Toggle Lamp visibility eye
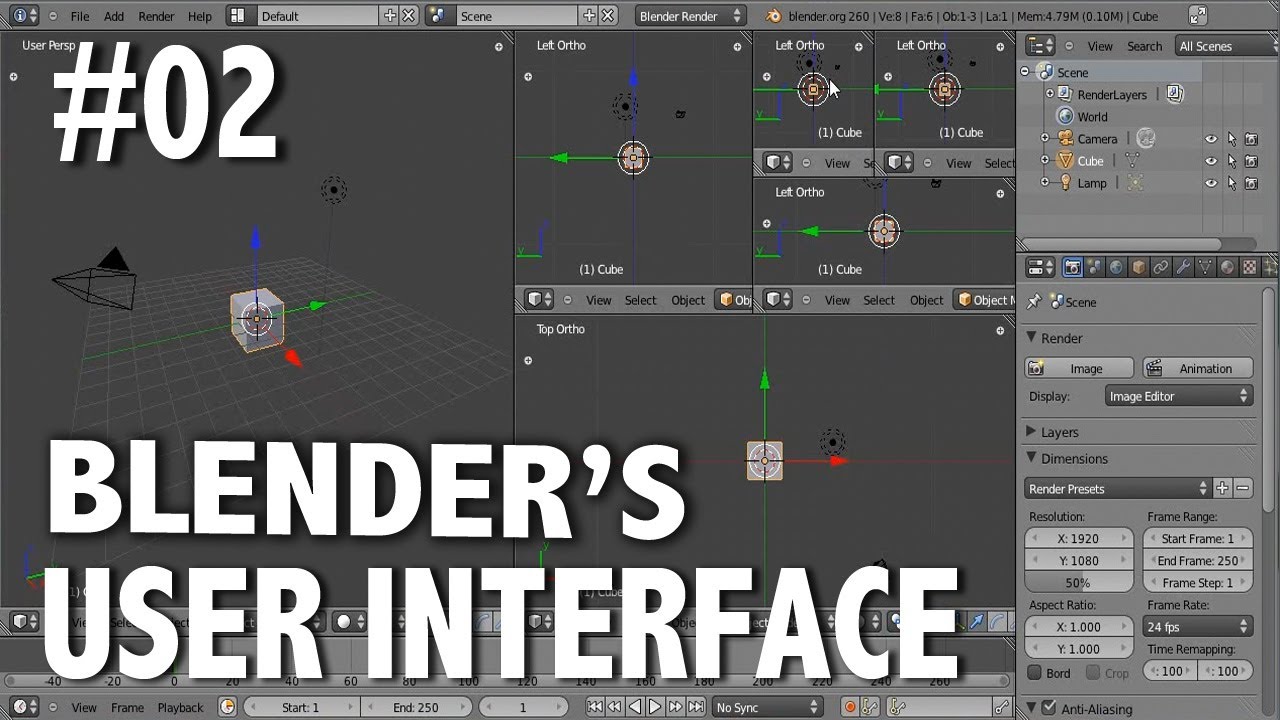Viewport: 1280px width, 720px height. [1211, 183]
